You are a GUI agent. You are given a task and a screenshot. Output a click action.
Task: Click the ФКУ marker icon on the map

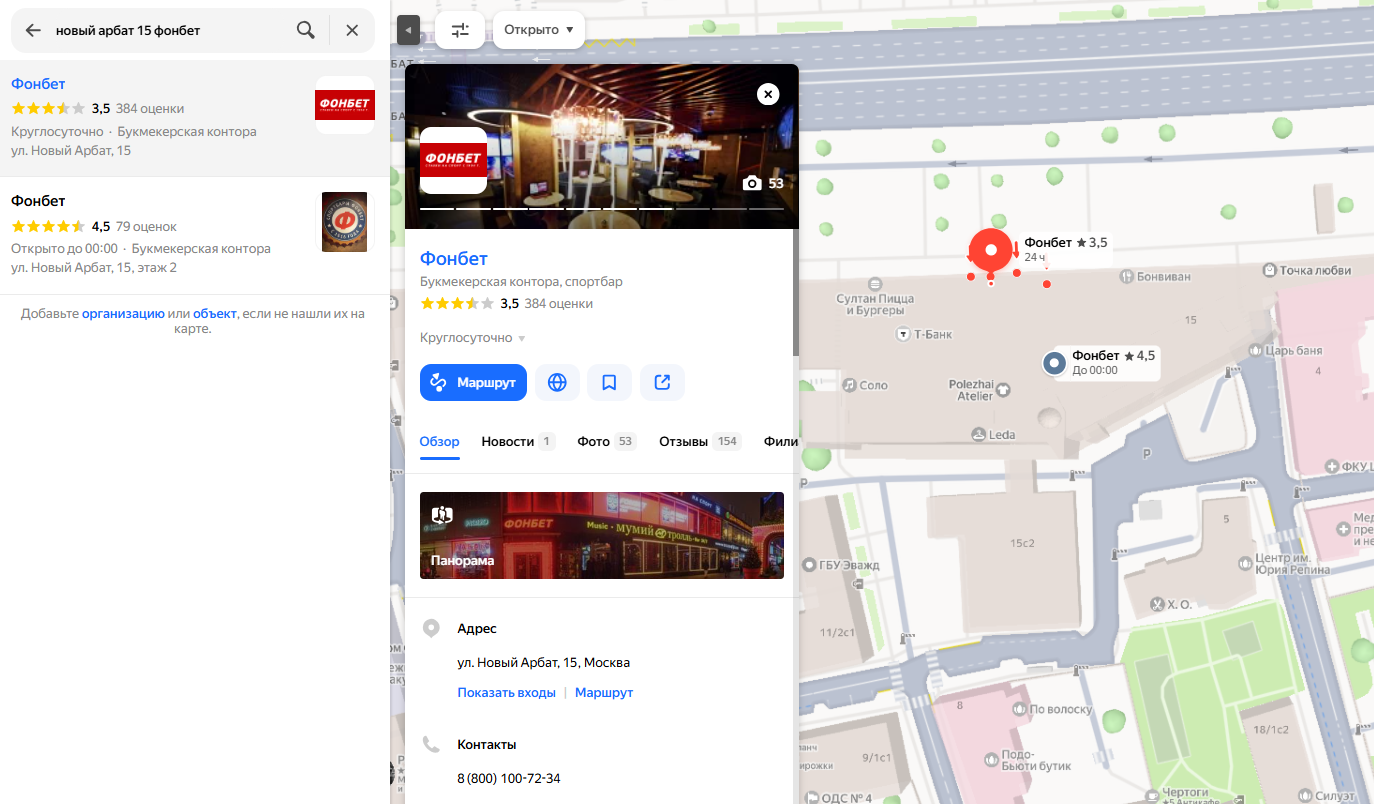tap(1331, 466)
